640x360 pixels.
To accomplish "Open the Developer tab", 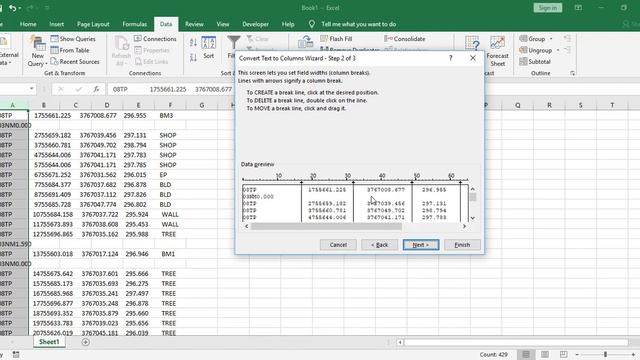I will coord(256,24).
